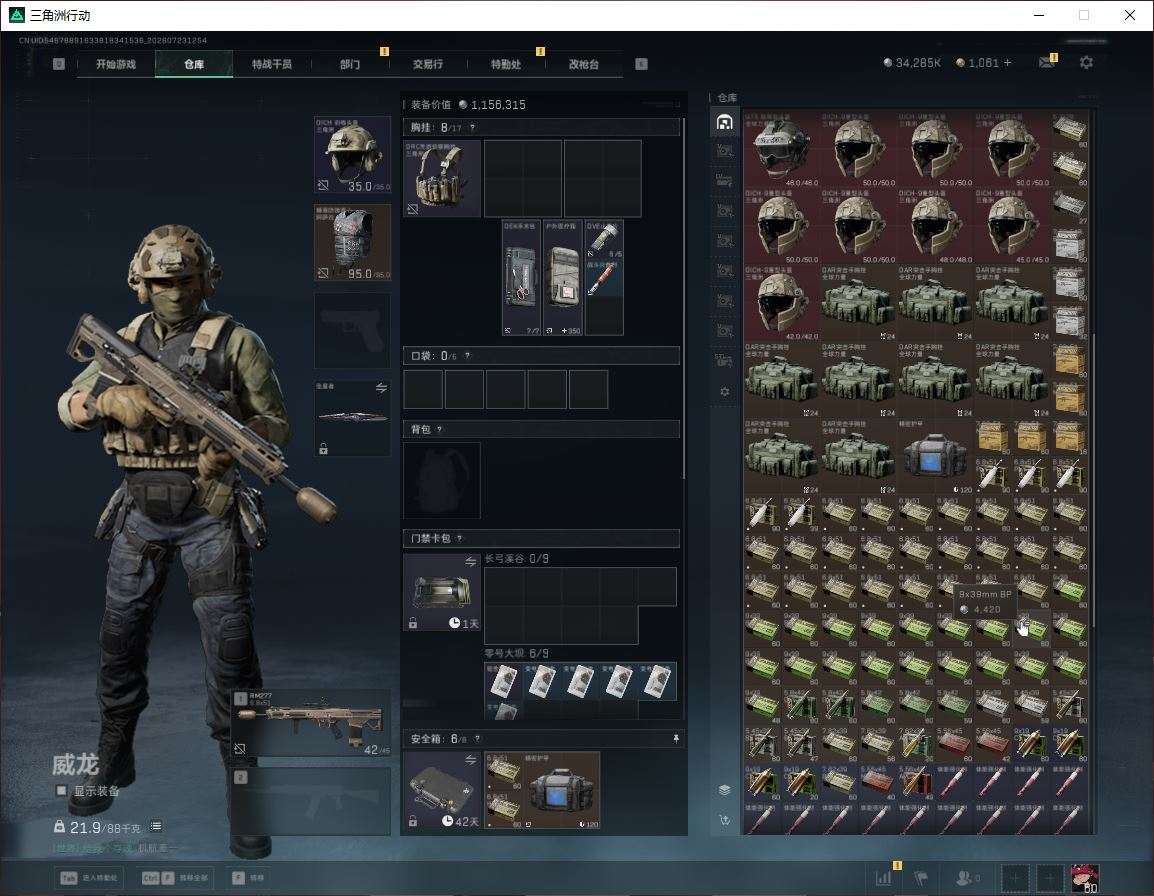
Task: Expand the weight details list icon
Action: click(156, 826)
